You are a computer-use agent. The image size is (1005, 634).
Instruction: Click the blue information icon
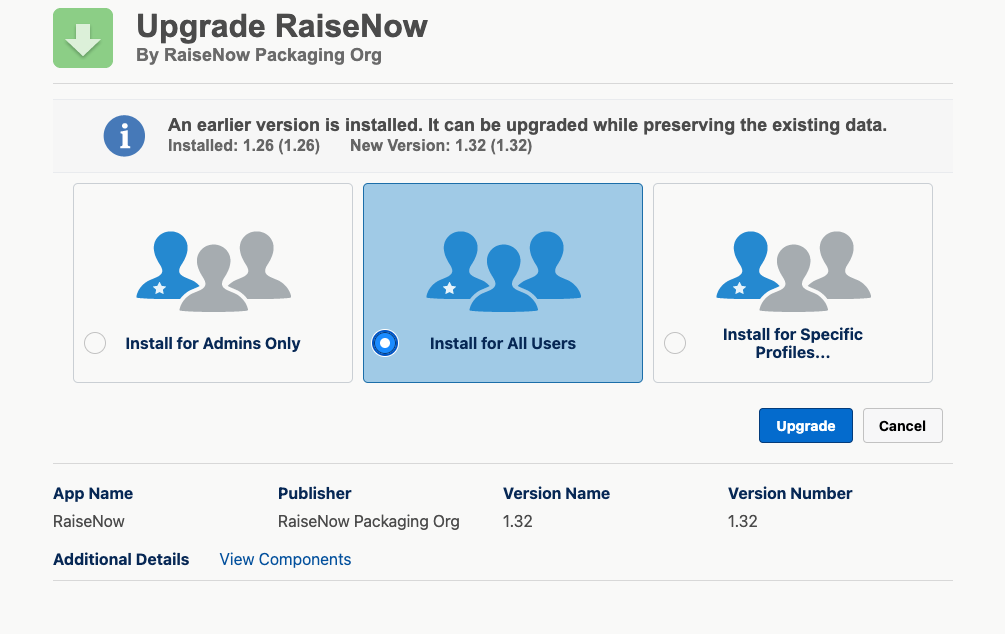(x=124, y=136)
